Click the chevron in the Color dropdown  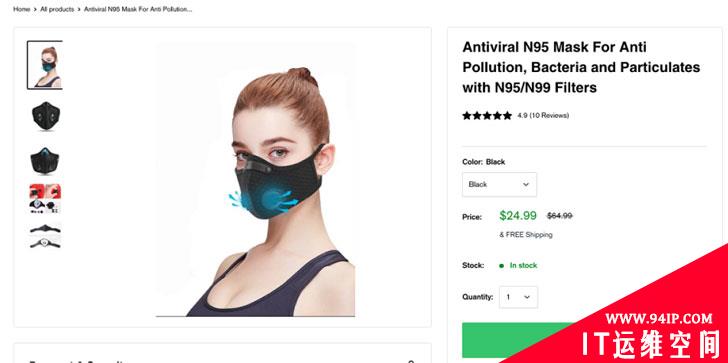pyautogui.click(x=526, y=185)
